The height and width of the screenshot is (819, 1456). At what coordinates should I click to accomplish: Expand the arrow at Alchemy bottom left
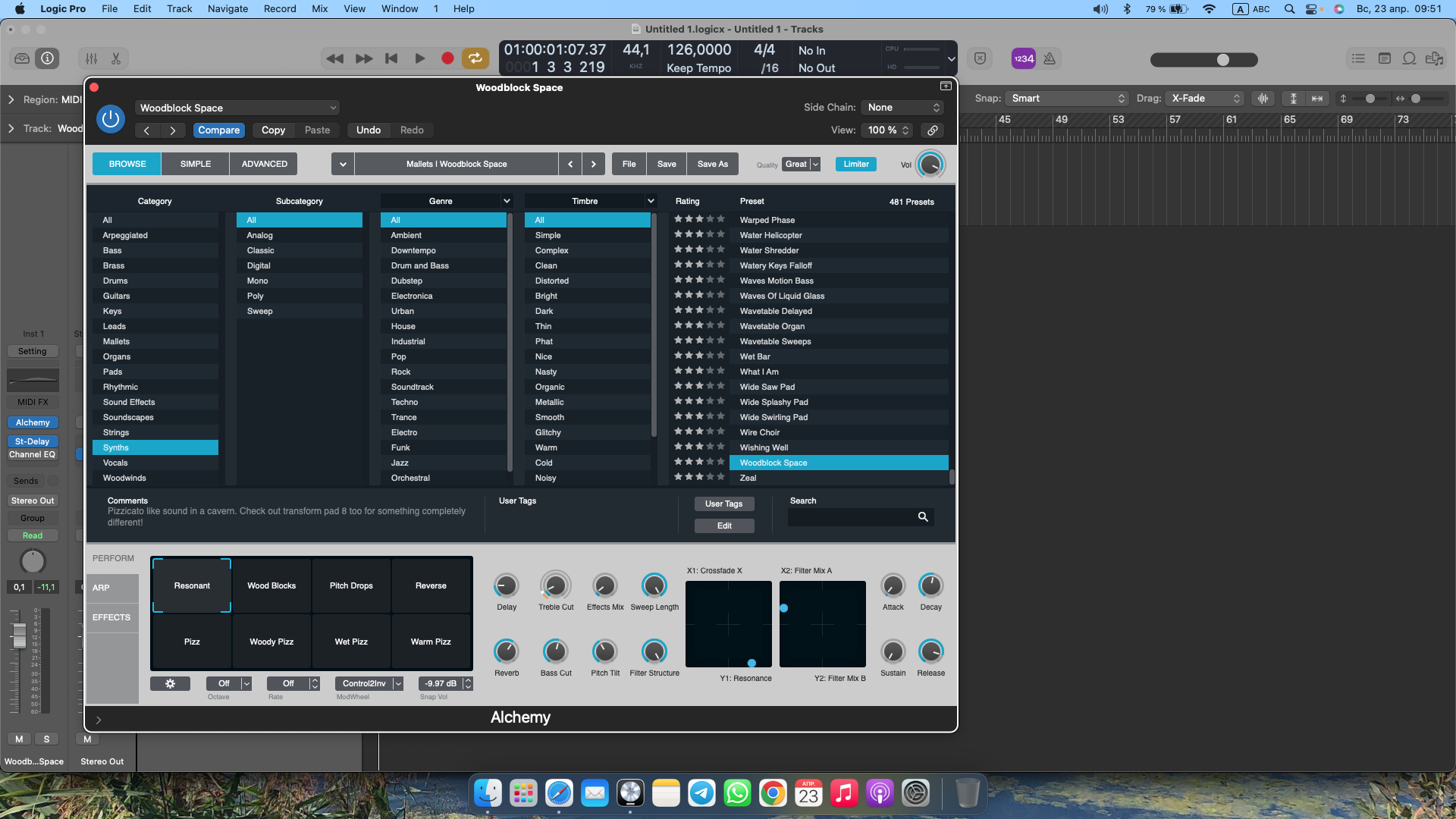[x=99, y=720]
